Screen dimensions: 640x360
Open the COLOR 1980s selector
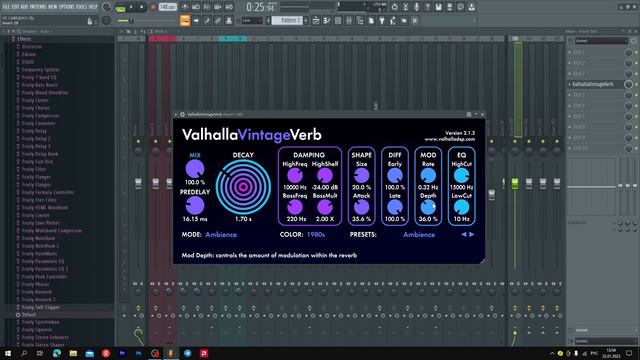point(316,235)
